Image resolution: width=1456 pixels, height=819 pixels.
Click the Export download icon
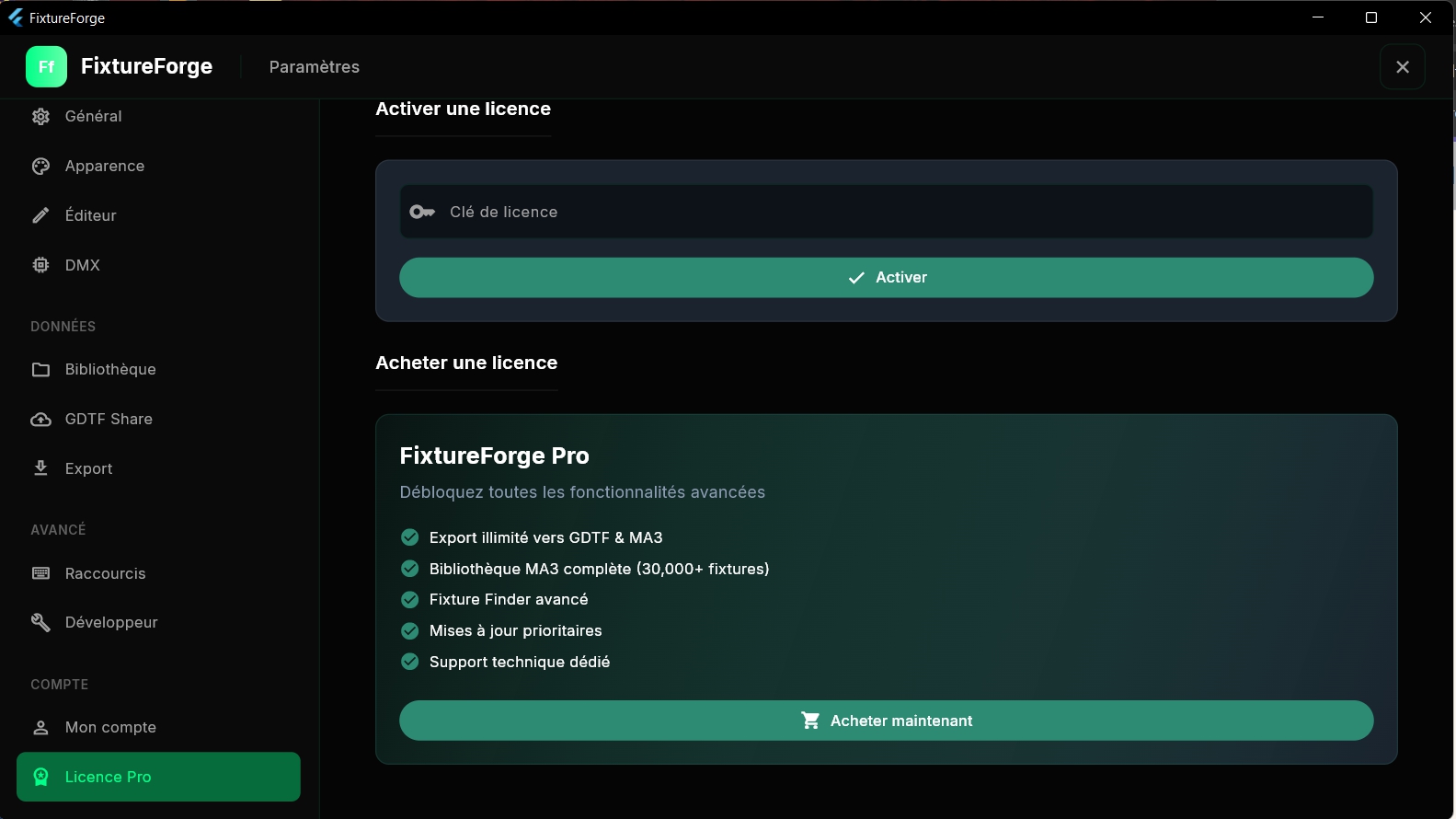[x=40, y=468]
